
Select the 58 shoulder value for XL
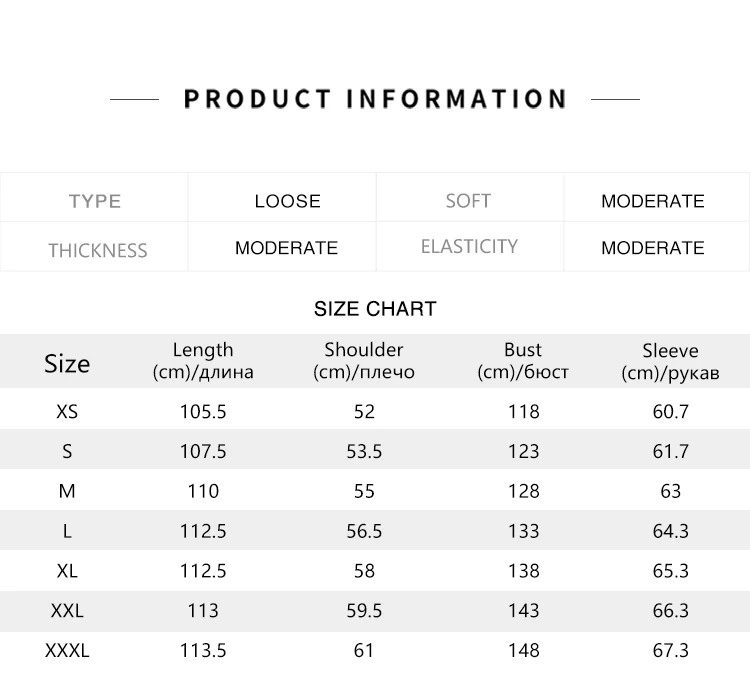point(364,571)
